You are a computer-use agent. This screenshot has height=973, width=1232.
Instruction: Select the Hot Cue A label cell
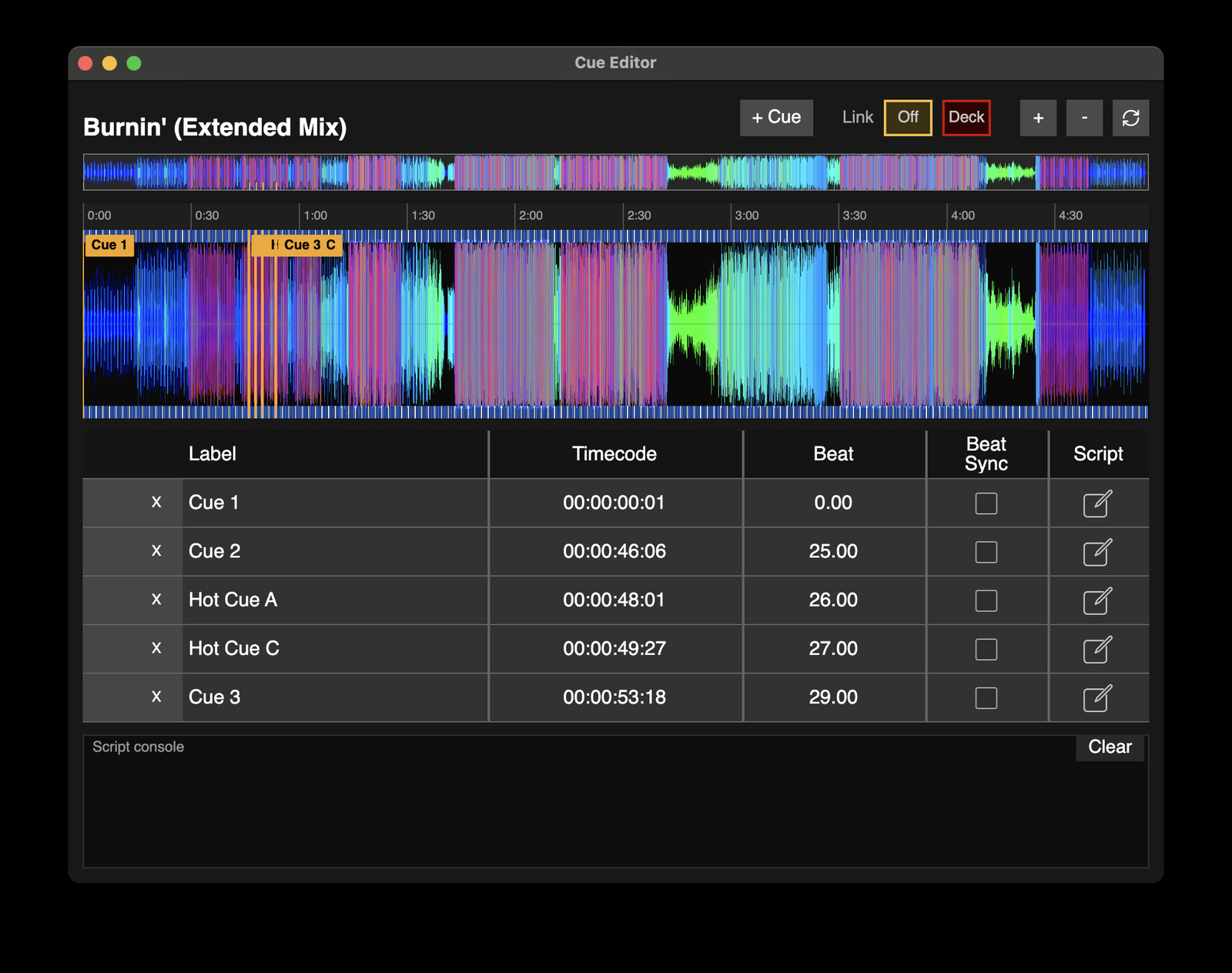click(x=335, y=600)
